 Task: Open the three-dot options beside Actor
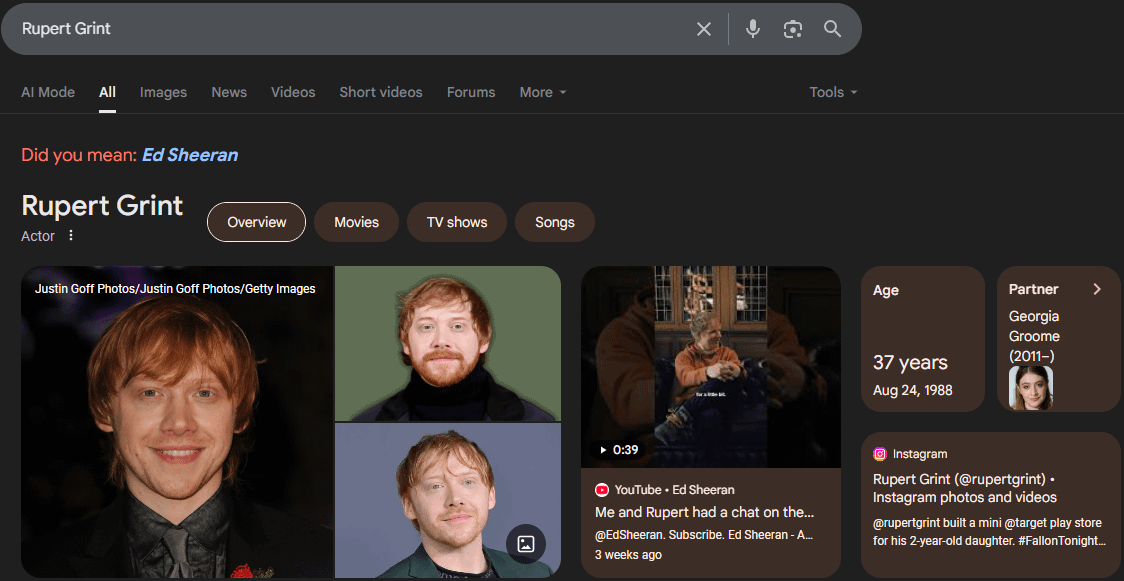pos(70,236)
